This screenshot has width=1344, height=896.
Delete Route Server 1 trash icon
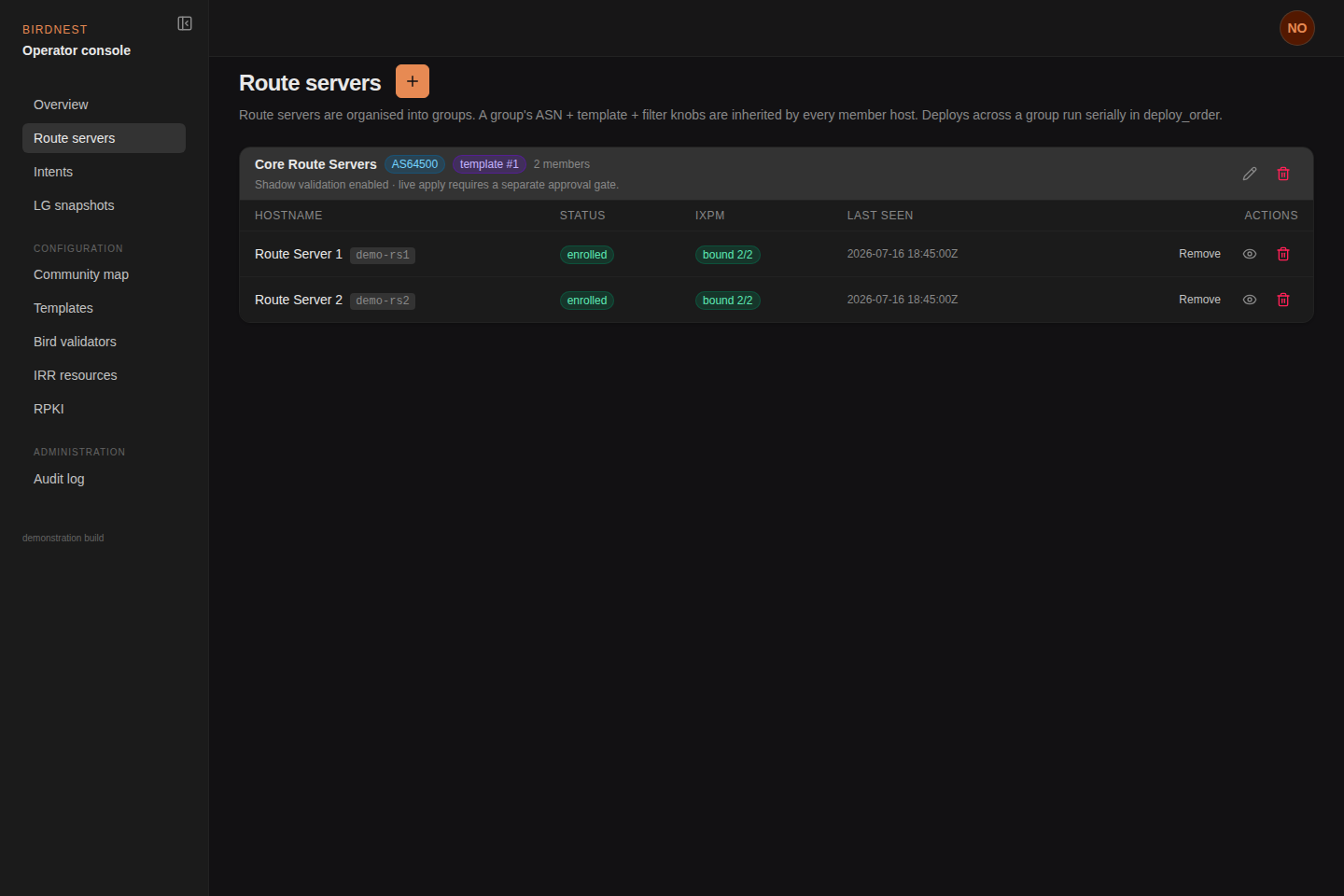(x=1283, y=254)
